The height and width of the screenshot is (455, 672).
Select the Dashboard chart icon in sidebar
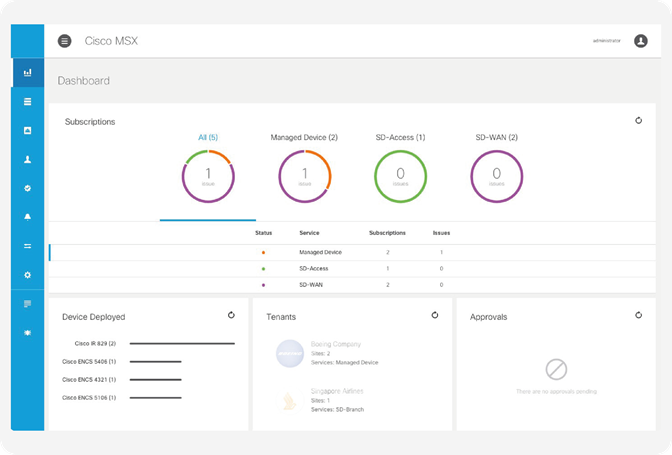27,72
